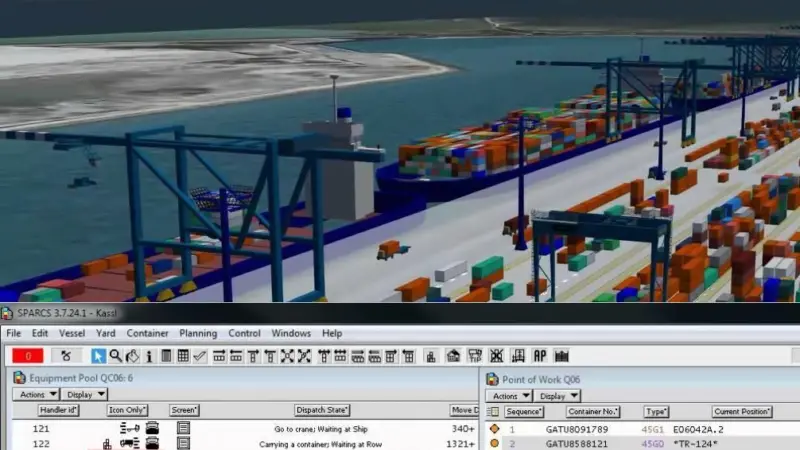Viewport: 800px width, 450px height.
Task: Open Point of Work Display dropdown
Action: (x=558, y=396)
